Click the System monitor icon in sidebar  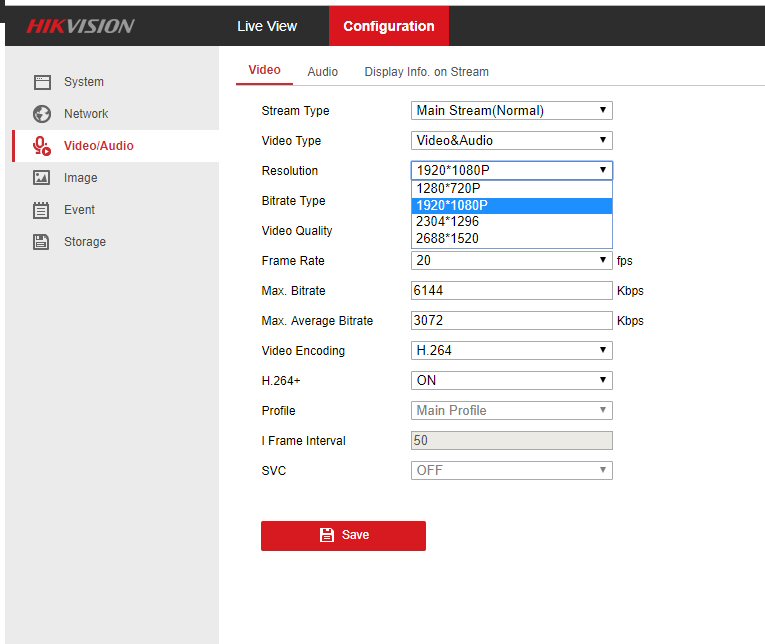coord(42,82)
